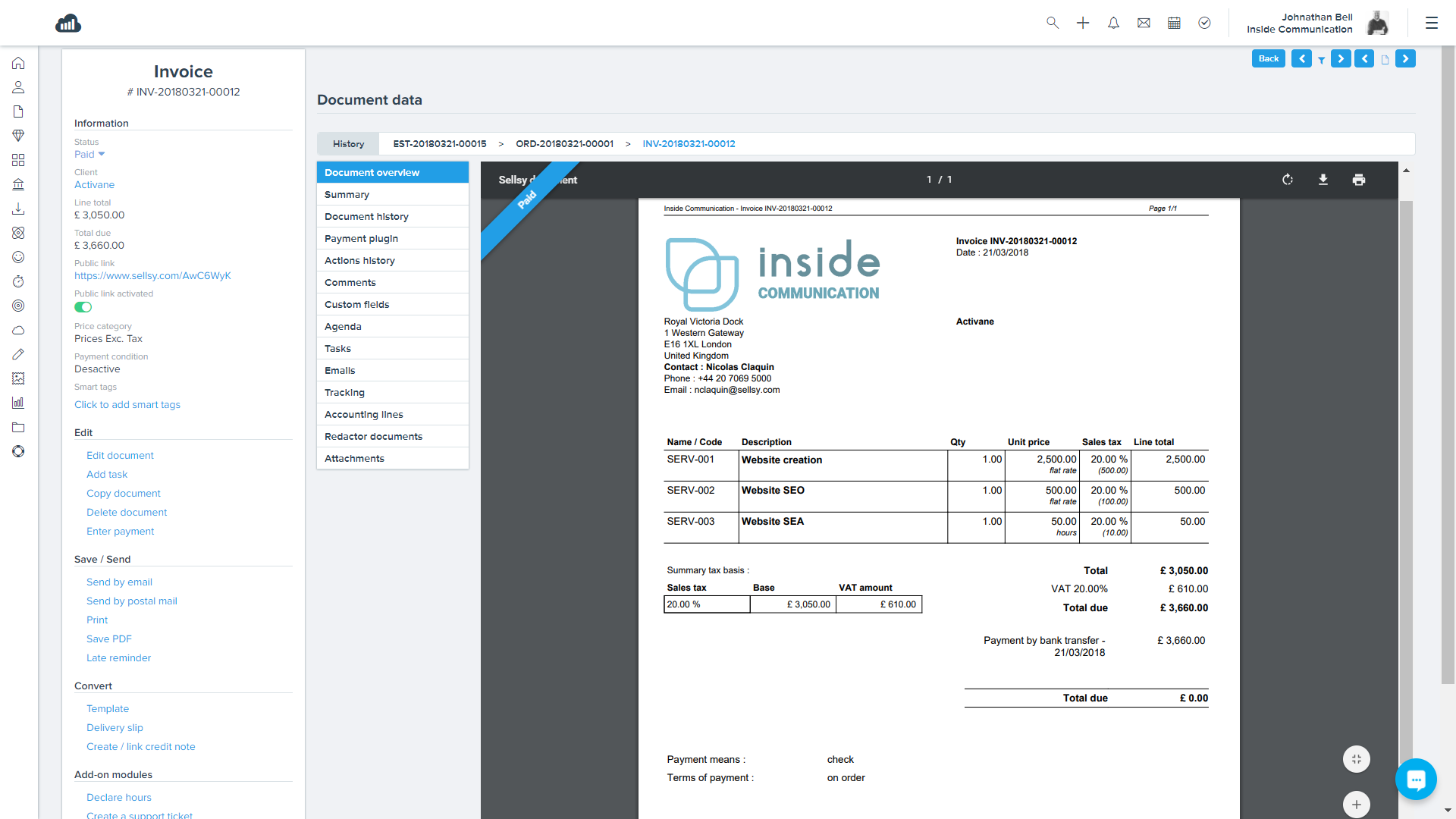Disable the public link activated switch
The height and width of the screenshot is (819, 1456).
(x=83, y=307)
